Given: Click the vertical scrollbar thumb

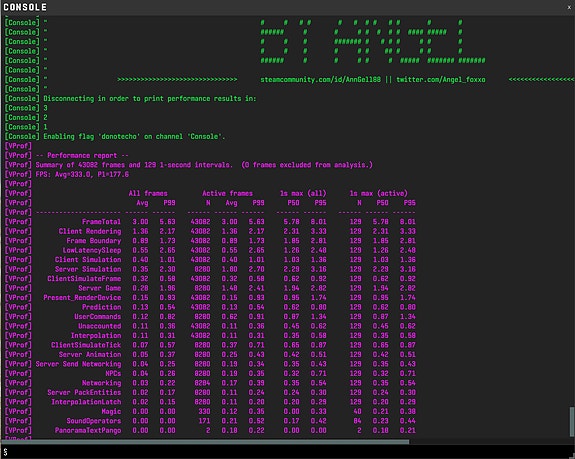Looking at the screenshot, I should [571, 422].
